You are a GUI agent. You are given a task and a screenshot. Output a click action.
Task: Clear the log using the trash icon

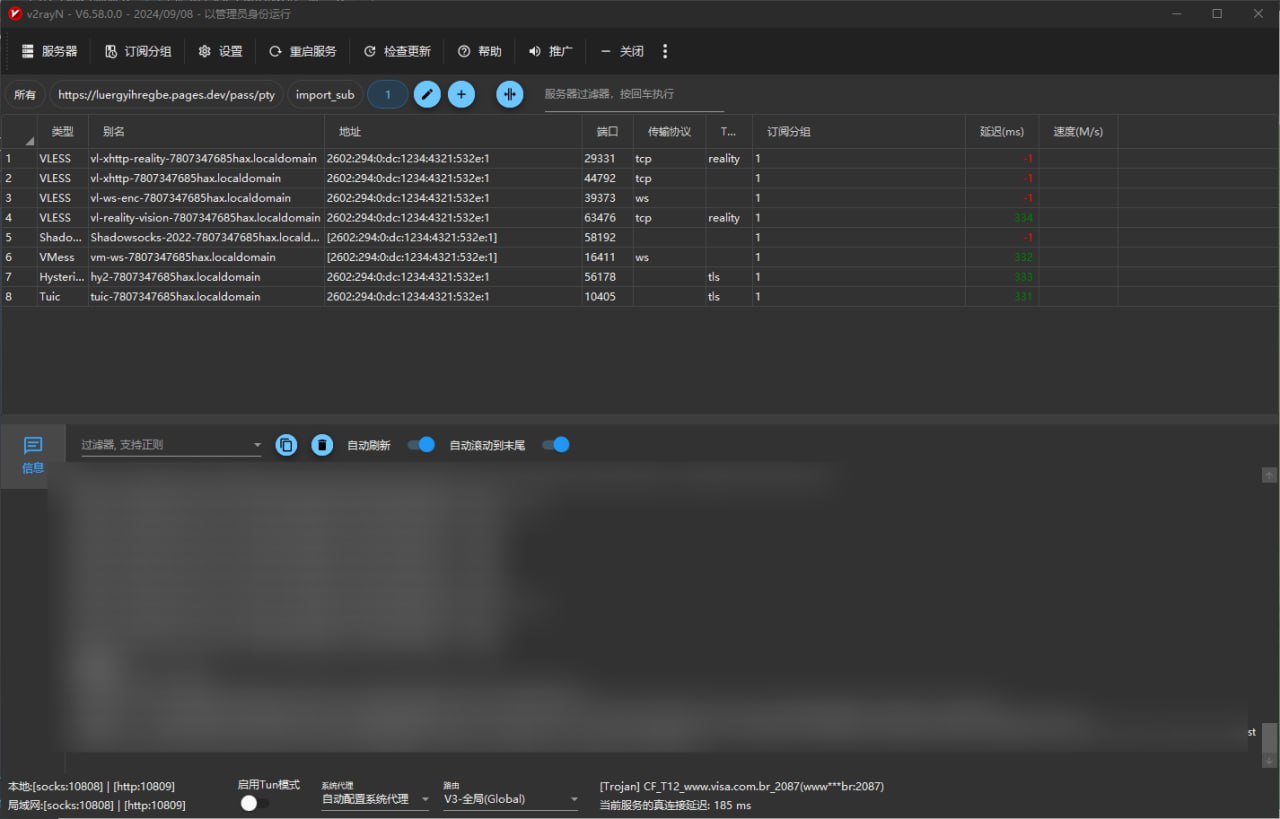[x=322, y=445]
